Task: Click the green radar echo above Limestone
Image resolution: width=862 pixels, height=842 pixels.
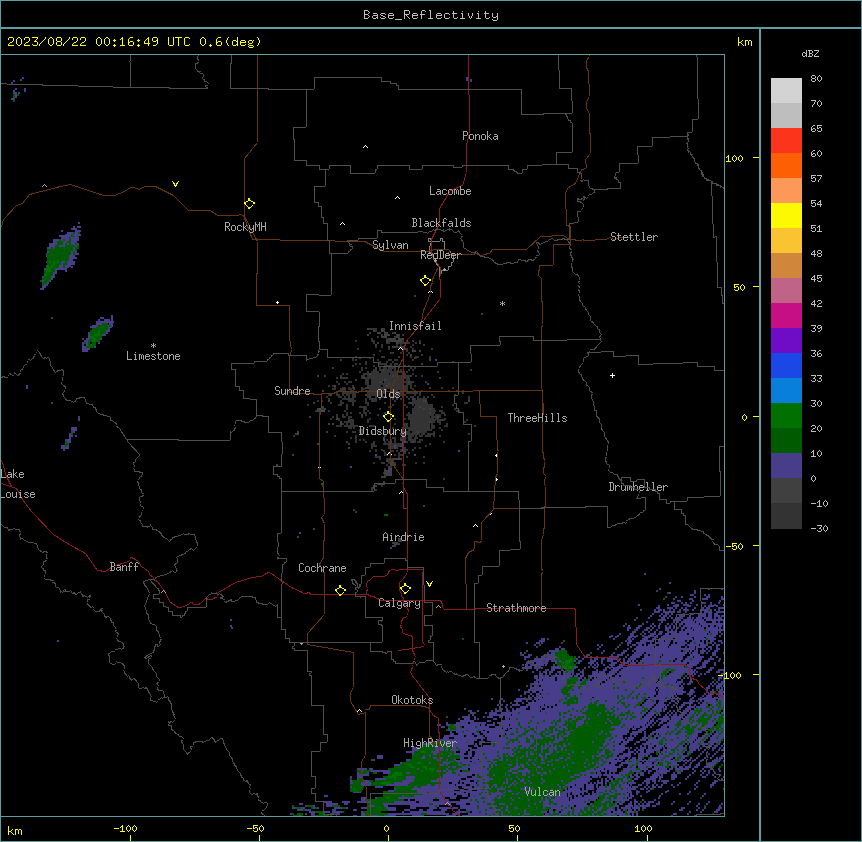Action: (x=97, y=334)
